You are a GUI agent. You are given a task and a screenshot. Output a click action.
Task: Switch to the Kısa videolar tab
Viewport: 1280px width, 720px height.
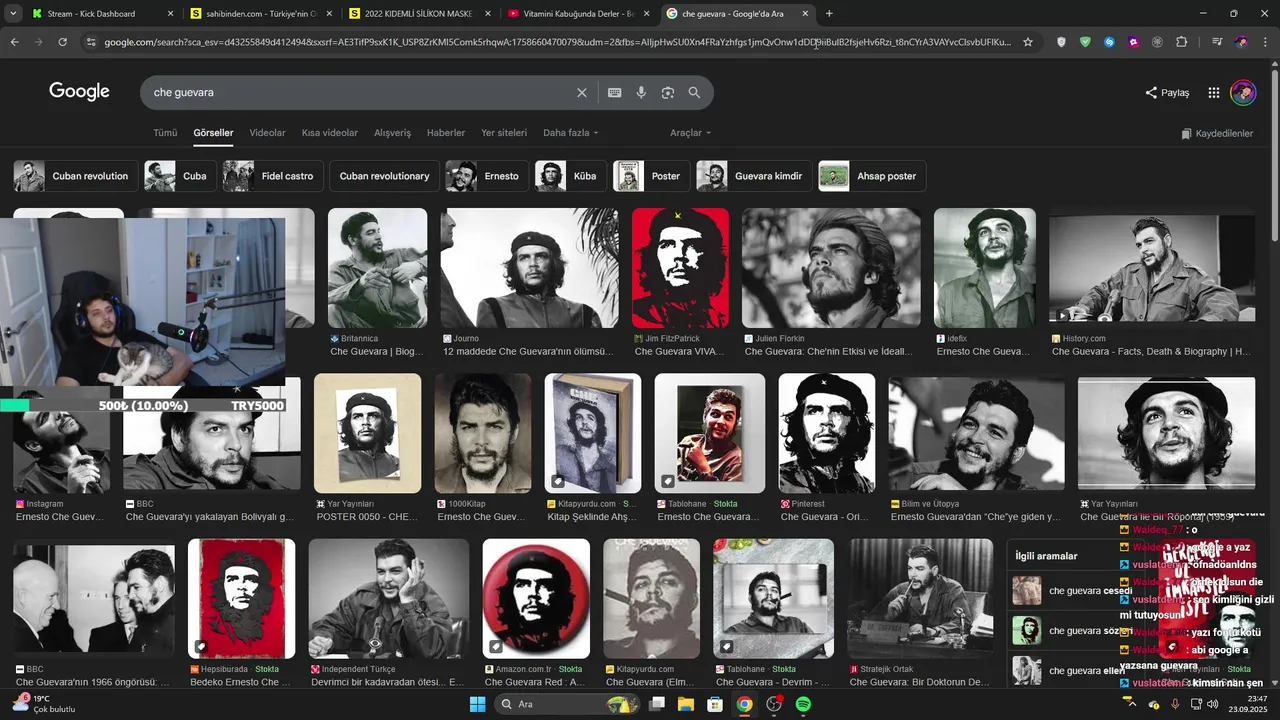pyautogui.click(x=330, y=133)
